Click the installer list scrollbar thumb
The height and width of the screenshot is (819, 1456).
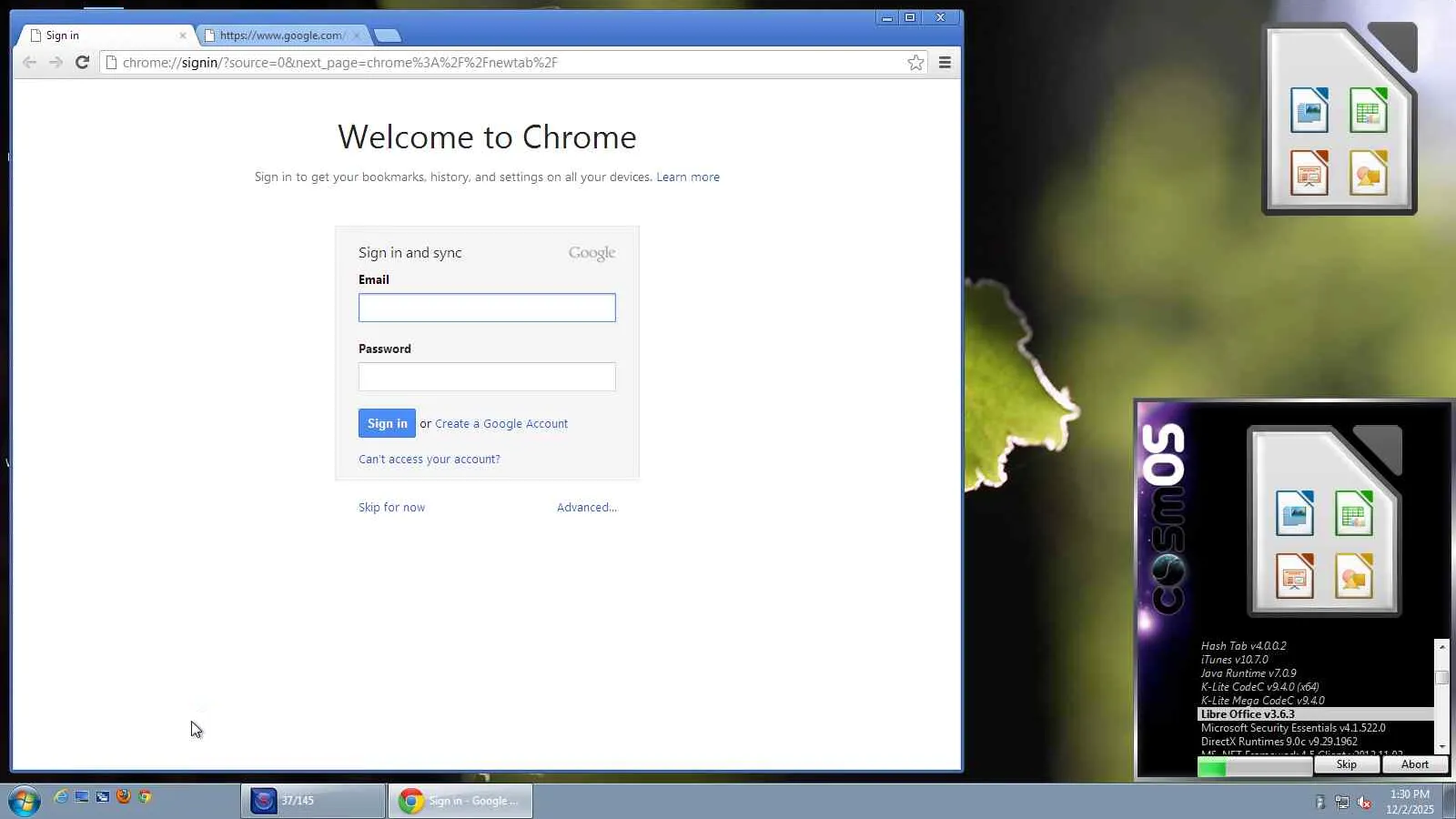[x=1441, y=678]
